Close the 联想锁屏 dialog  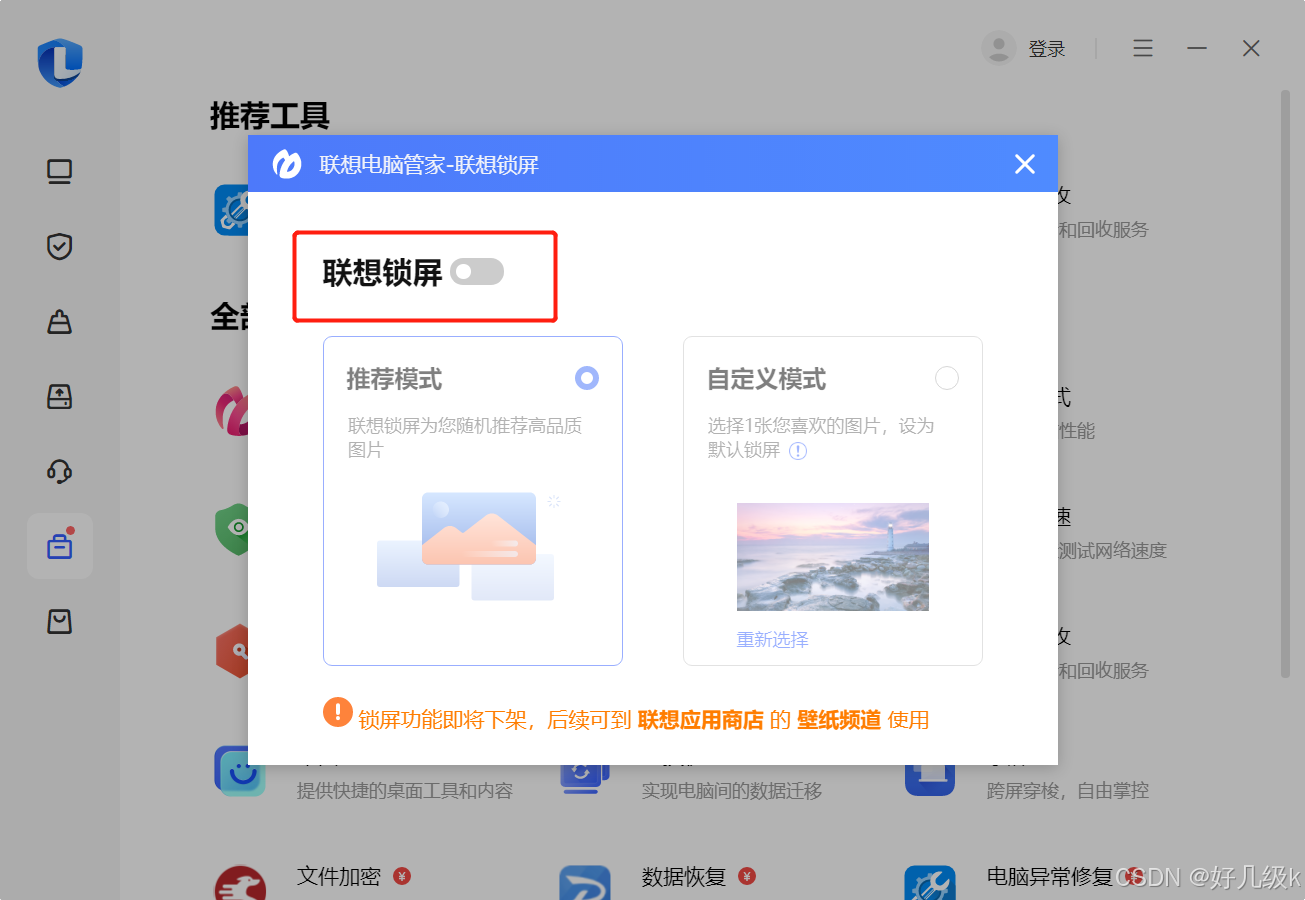point(1025,164)
